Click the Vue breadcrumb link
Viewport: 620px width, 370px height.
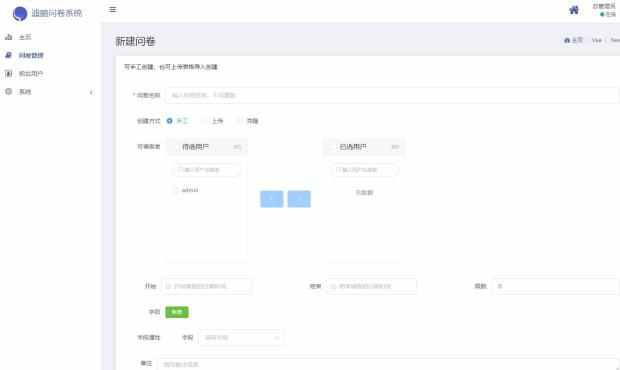coord(597,40)
